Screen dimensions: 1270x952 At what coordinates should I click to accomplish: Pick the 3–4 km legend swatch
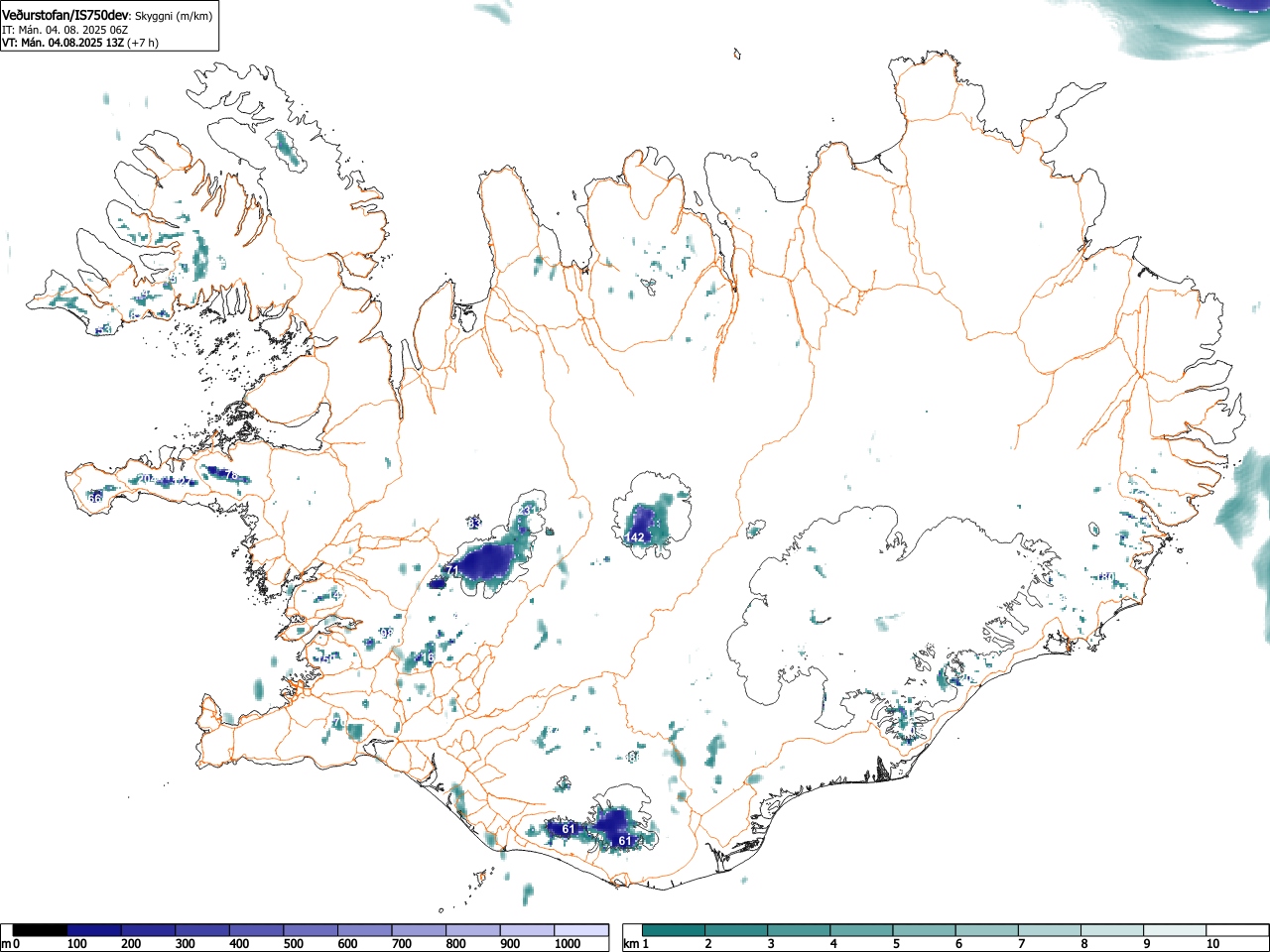(x=801, y=930)
